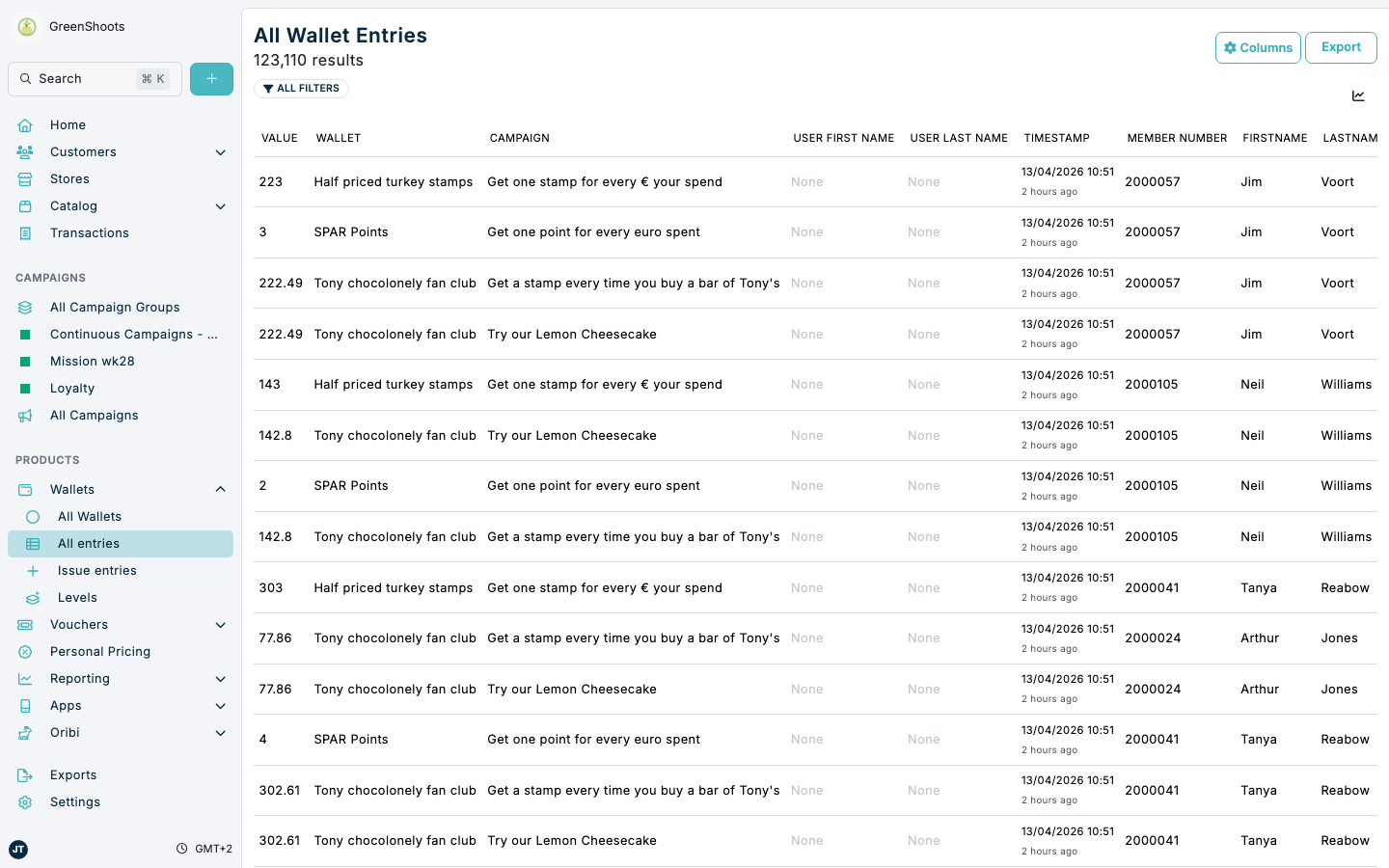The image size is (1389, 868).
Task: Open the Columns configuration button
Action: tap(1258, 46)
